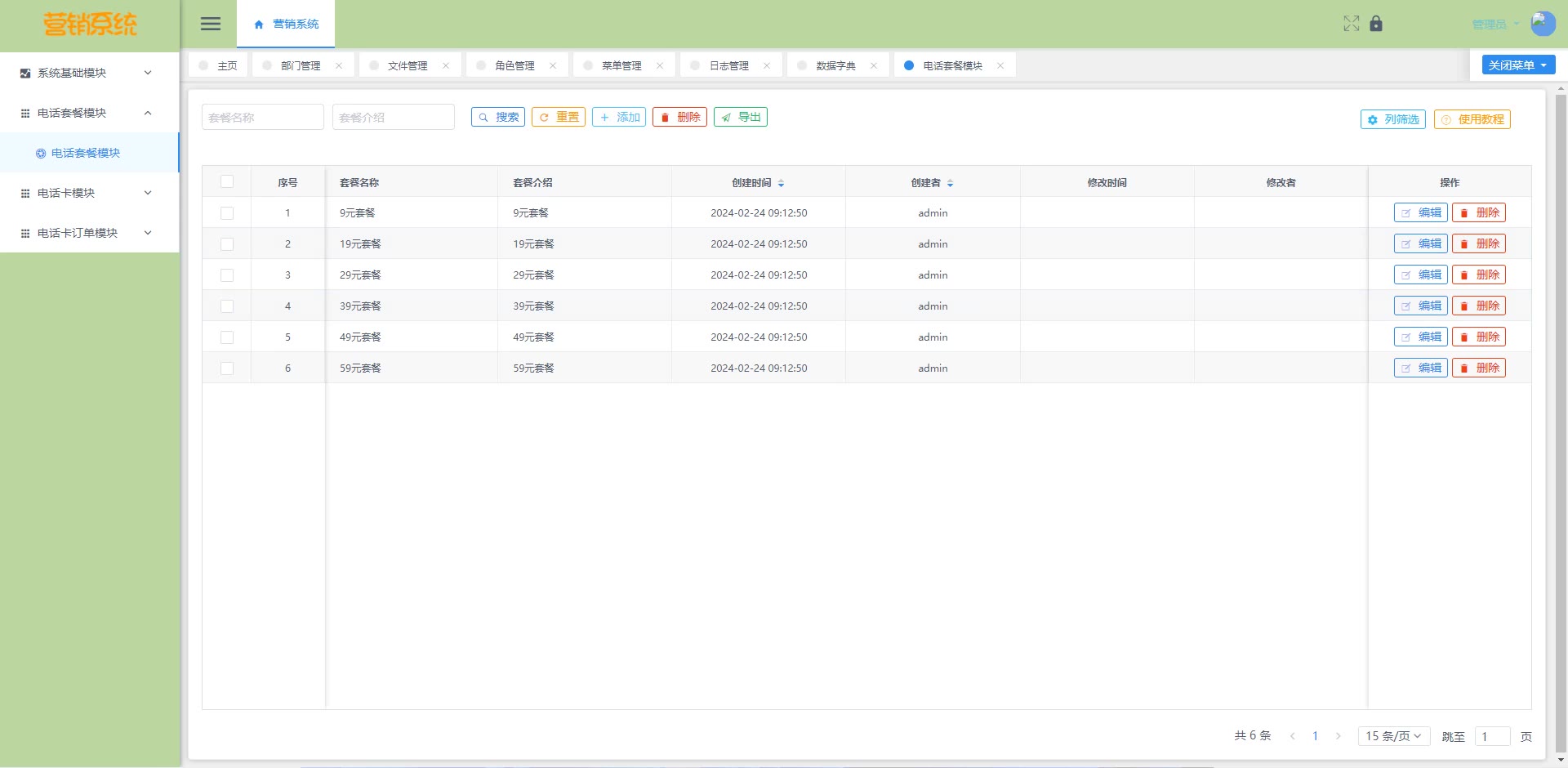Sort by 创建时间 column arrows
The image size is (1568, 768).
pos(781,183)
